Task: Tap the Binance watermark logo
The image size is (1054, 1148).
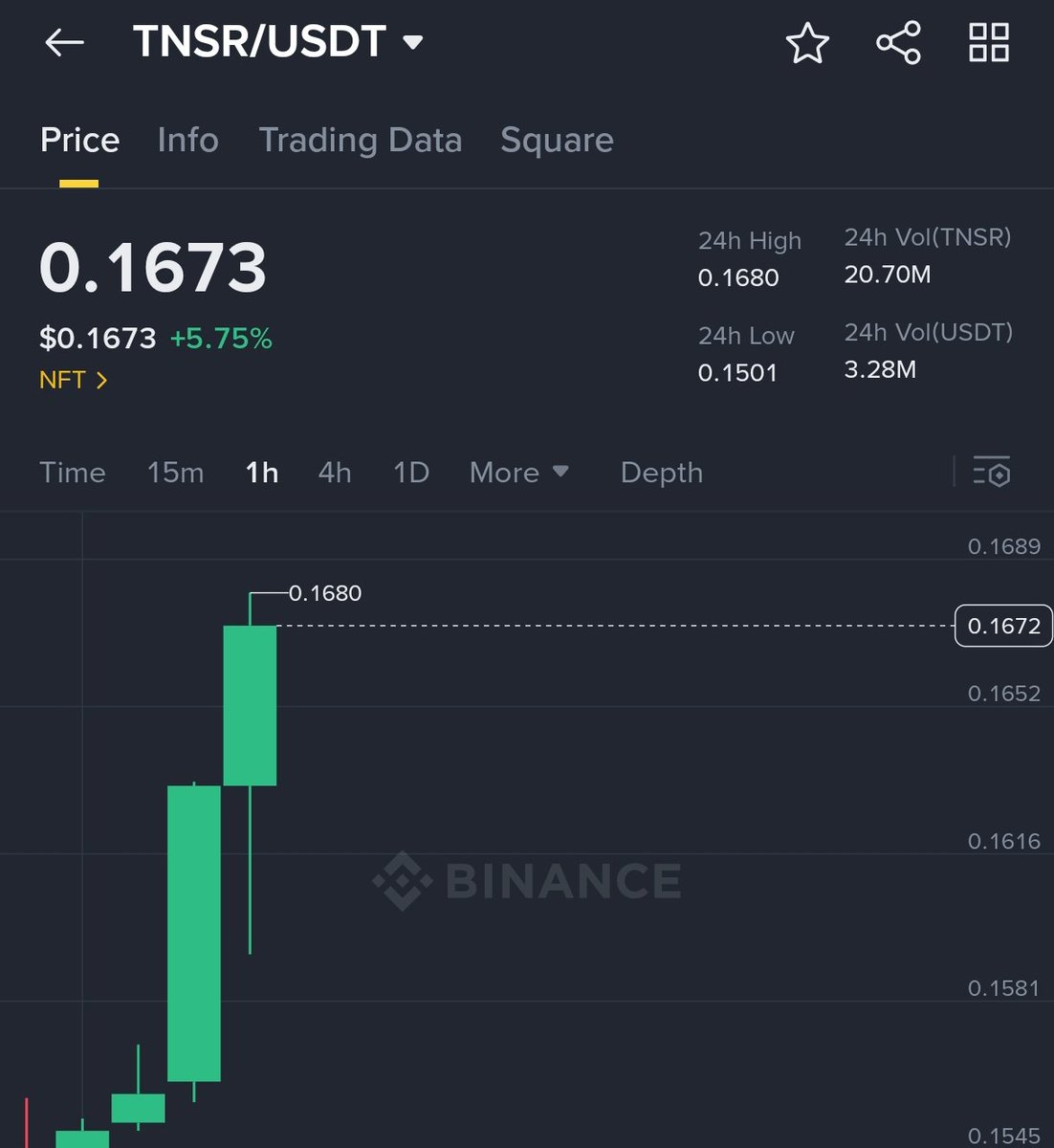Action: point(527,881)
